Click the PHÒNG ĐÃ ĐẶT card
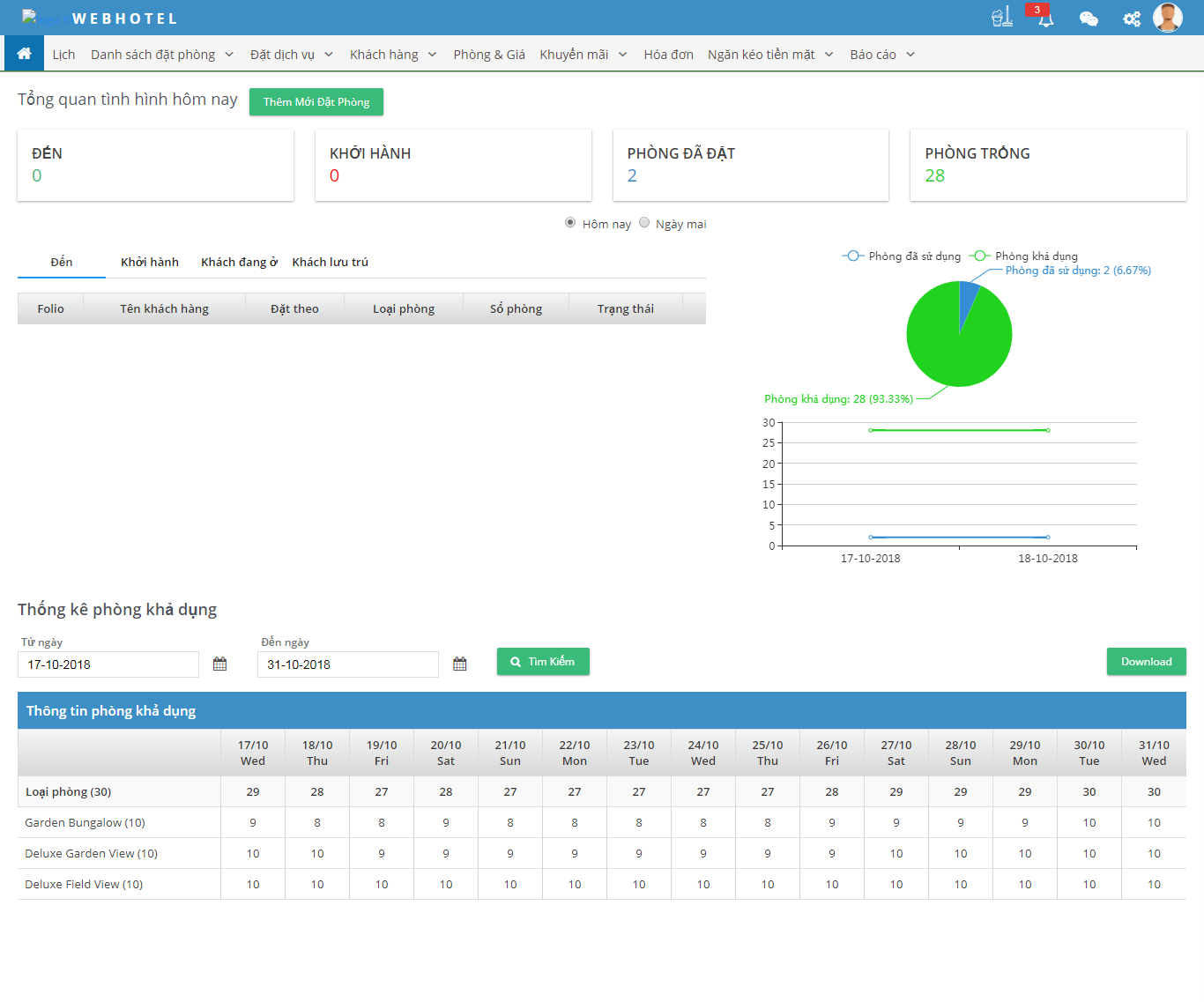The width and height of the screenshot is (1204, 1002). (x=751, y=165)
